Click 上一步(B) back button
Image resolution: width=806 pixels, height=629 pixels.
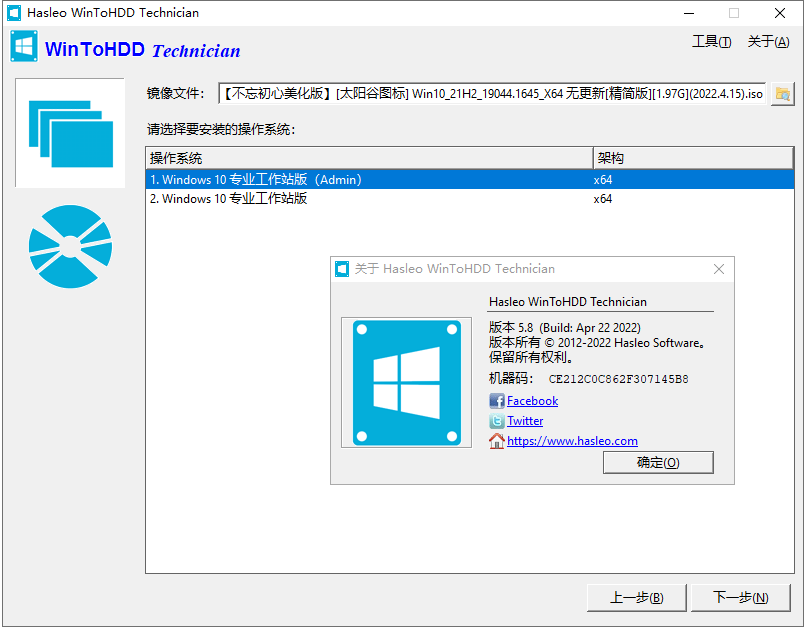click(x=636, y=598)
